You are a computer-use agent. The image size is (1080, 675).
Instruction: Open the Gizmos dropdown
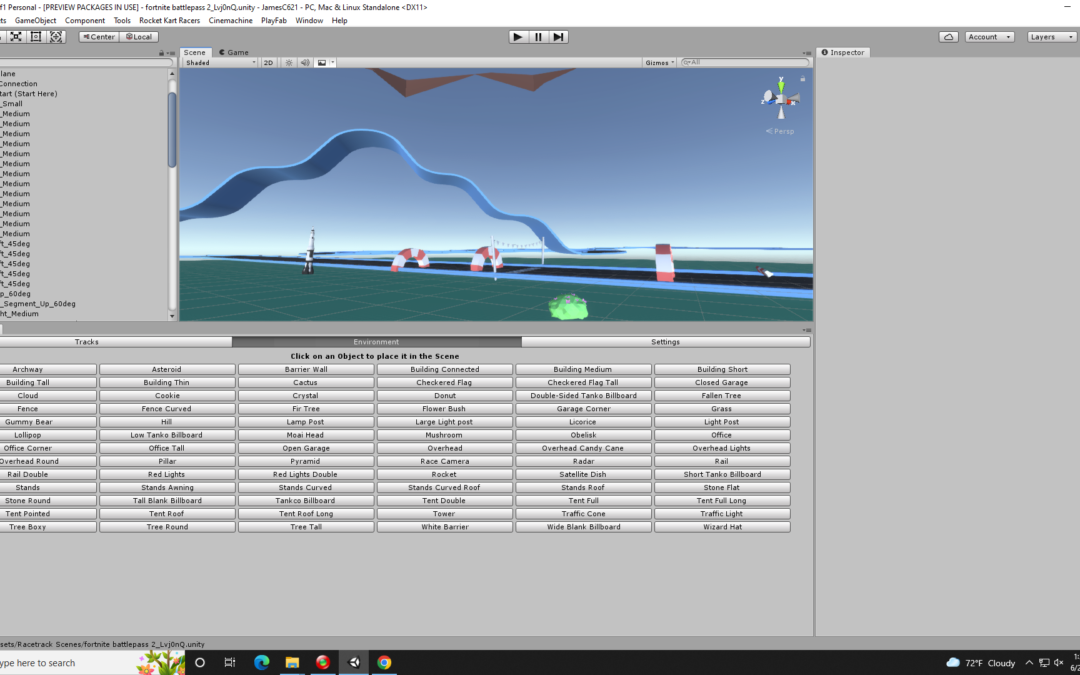[659, 63]
